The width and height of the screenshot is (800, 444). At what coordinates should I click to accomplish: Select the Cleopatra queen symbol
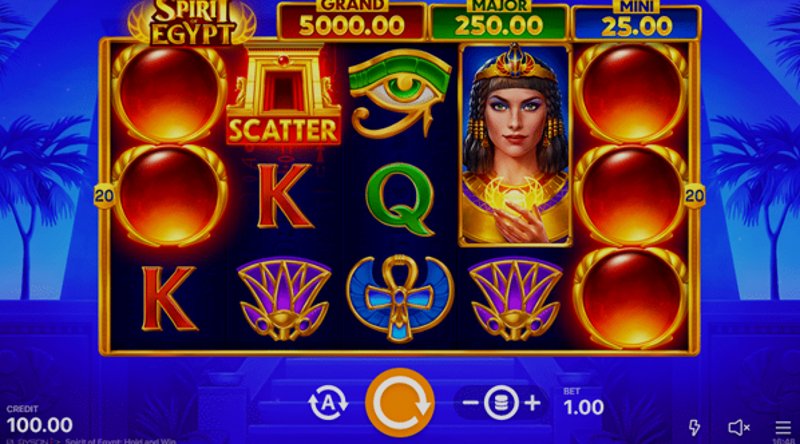pyautogui.click(x=515, y=145)
